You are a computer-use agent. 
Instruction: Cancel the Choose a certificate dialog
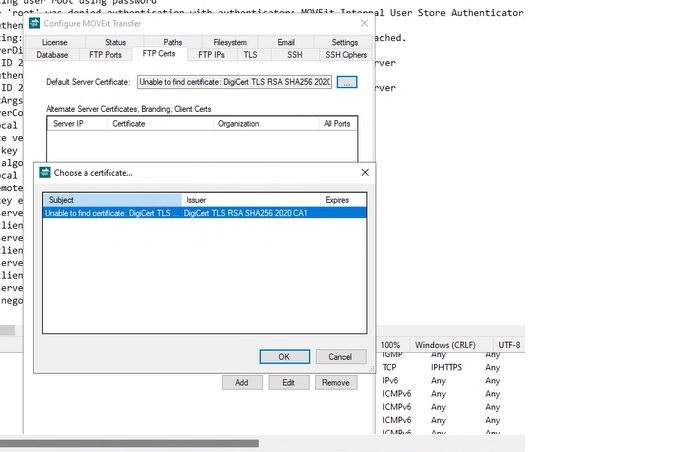point(340,357)
